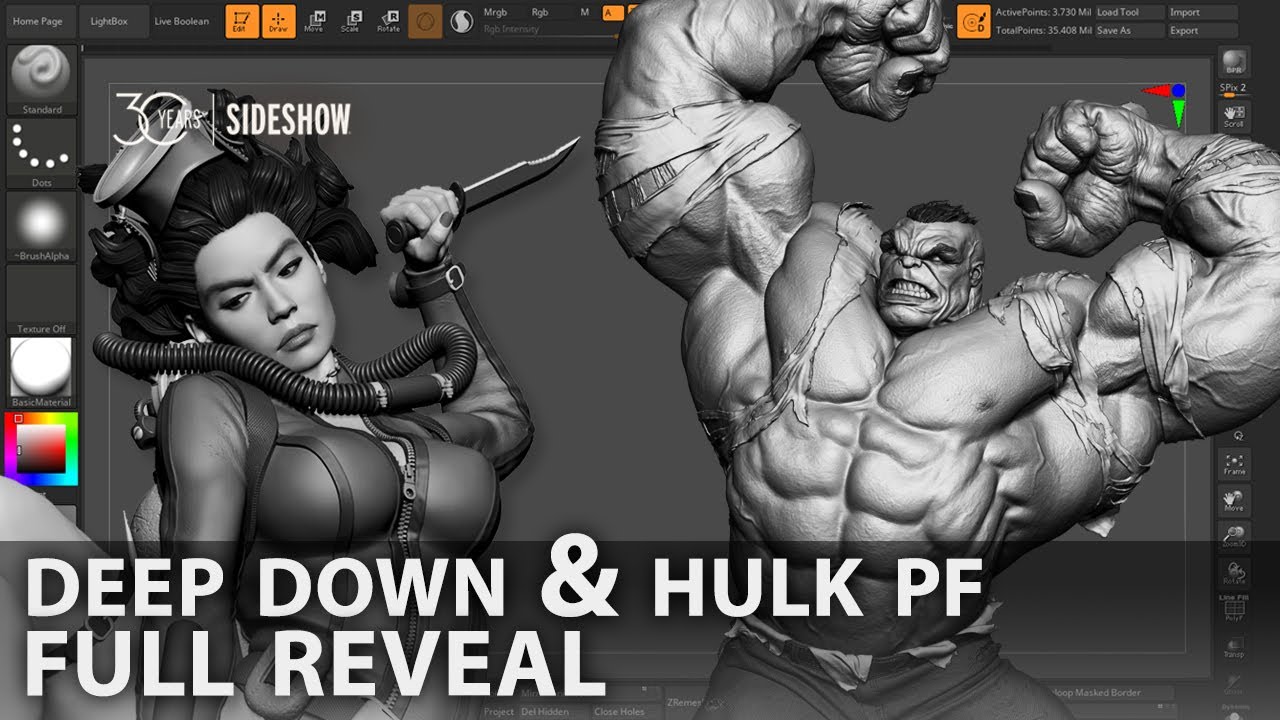Toggle the Transp transparency icon

[x=1234, y=646]
